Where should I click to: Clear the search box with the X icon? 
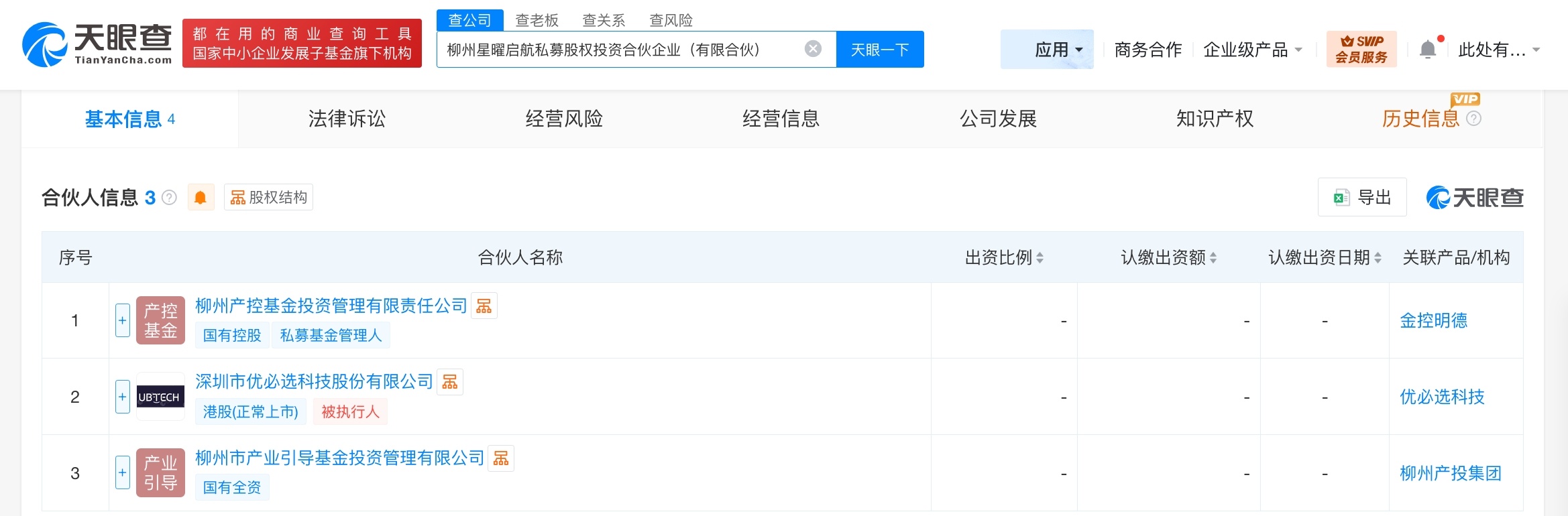[813, 49]
